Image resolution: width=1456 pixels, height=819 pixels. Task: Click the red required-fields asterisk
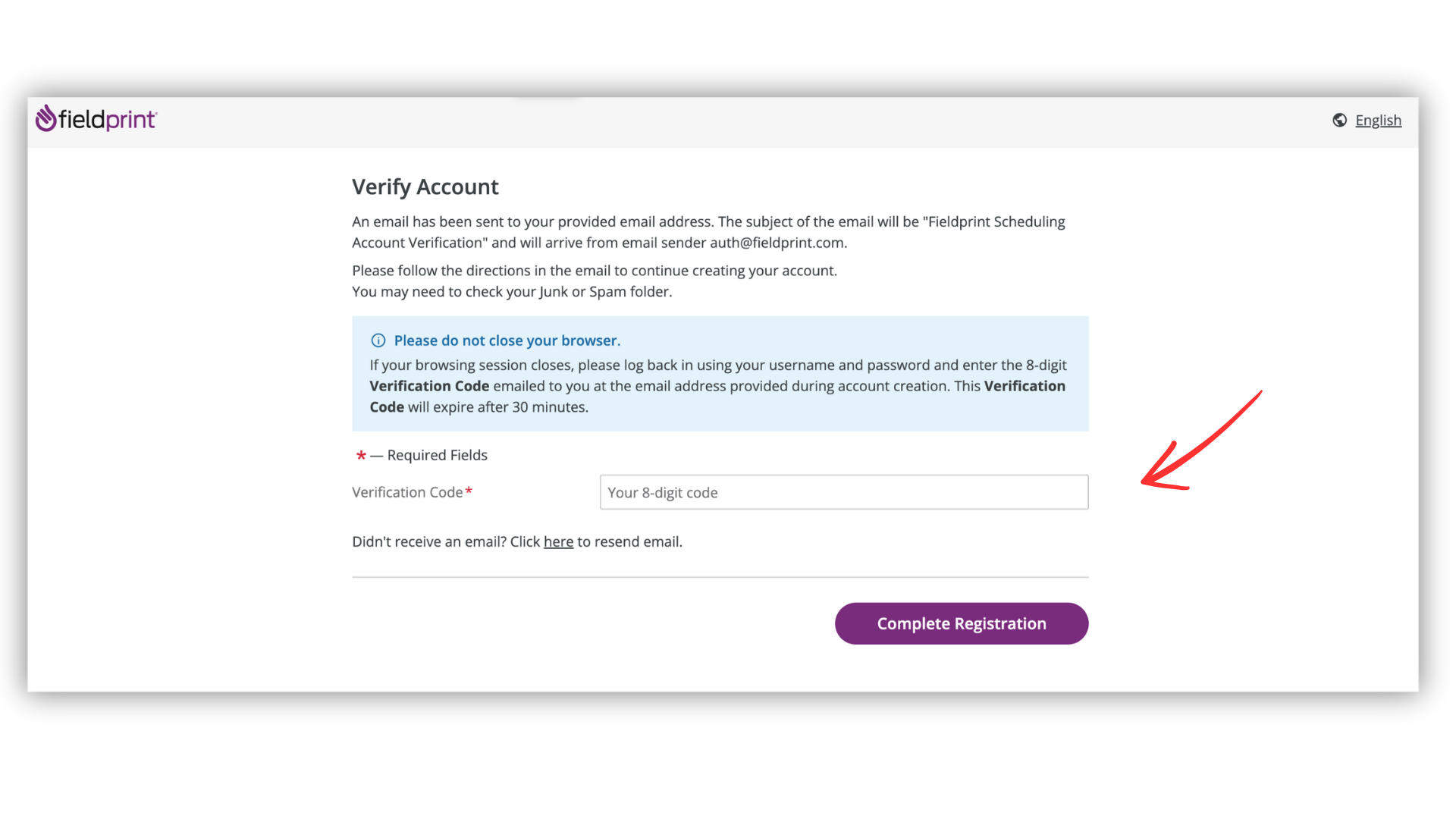point(361,456)
